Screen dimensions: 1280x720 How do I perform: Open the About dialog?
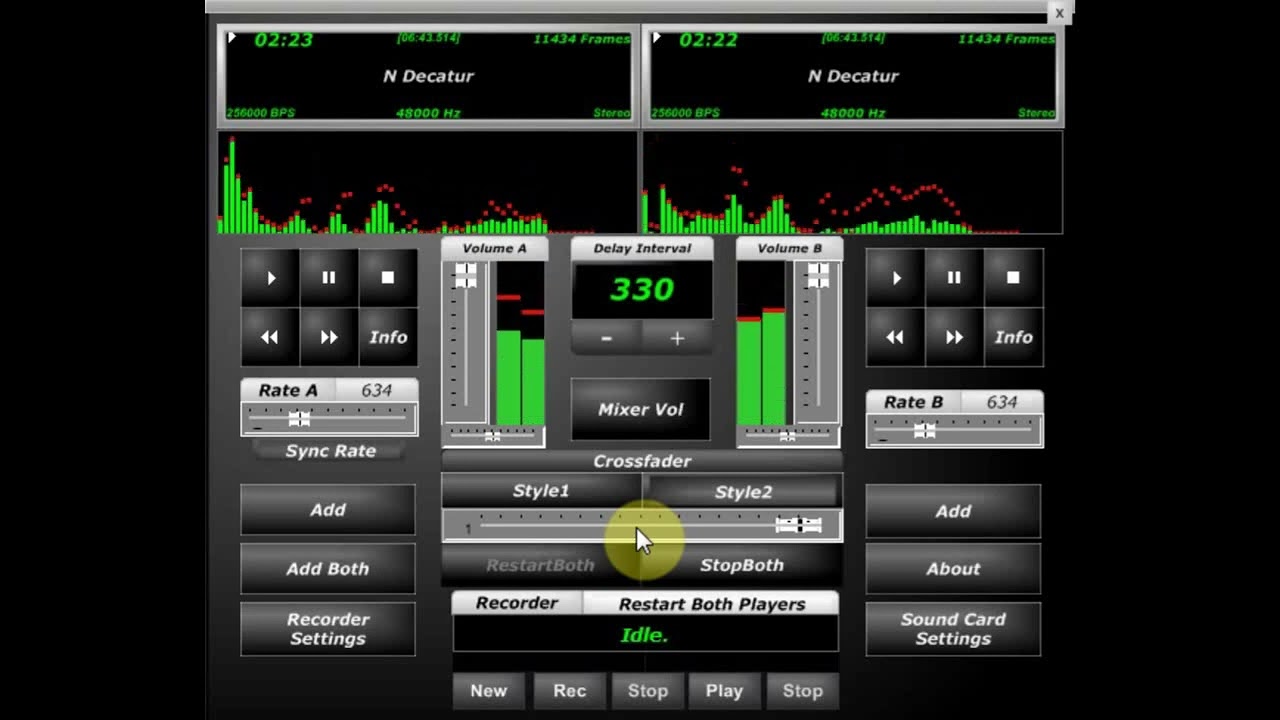(953, 569)
